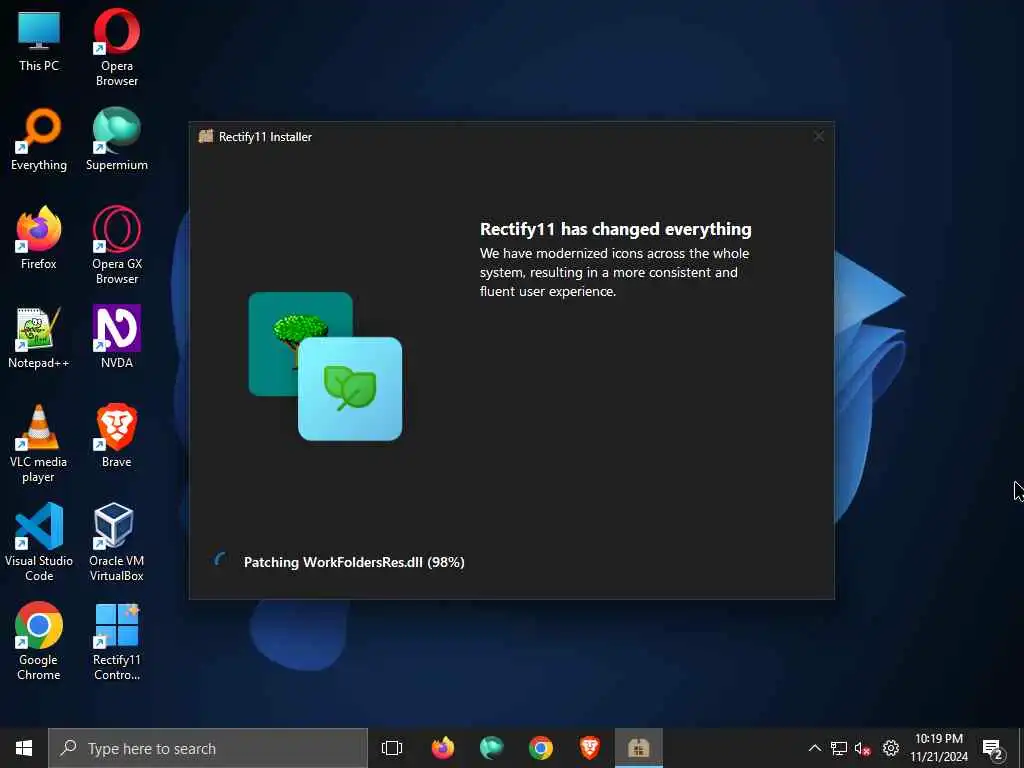Screen dimensions: 1024x768
Task: Launch Supermium from desktop
Action: tap(117, 138)
